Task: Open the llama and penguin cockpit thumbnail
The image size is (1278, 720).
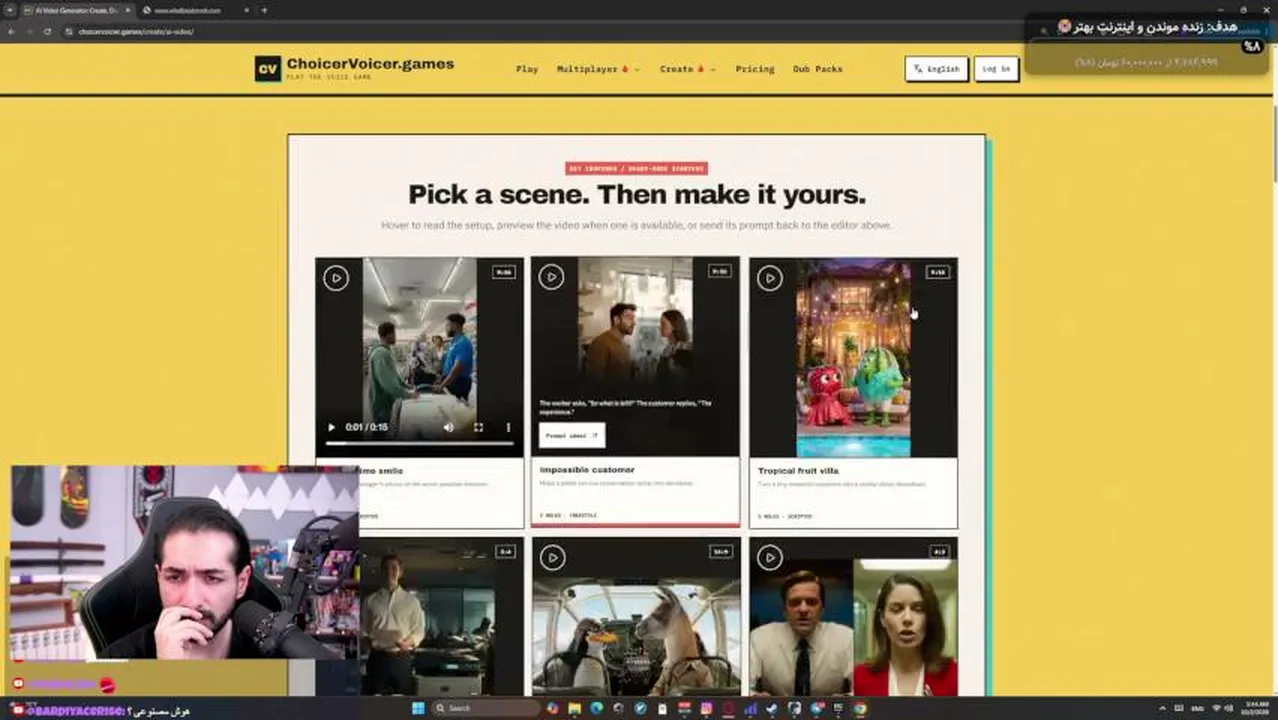Action: tap(636, 616)
